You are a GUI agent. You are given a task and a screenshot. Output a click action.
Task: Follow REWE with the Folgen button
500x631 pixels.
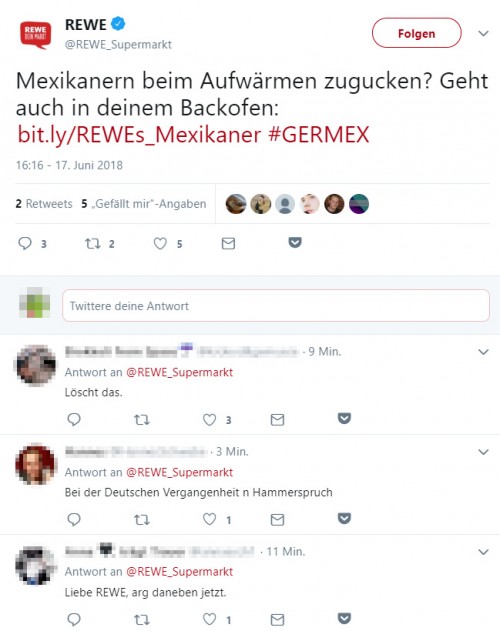pyautogui.click(x=417, y=33)
